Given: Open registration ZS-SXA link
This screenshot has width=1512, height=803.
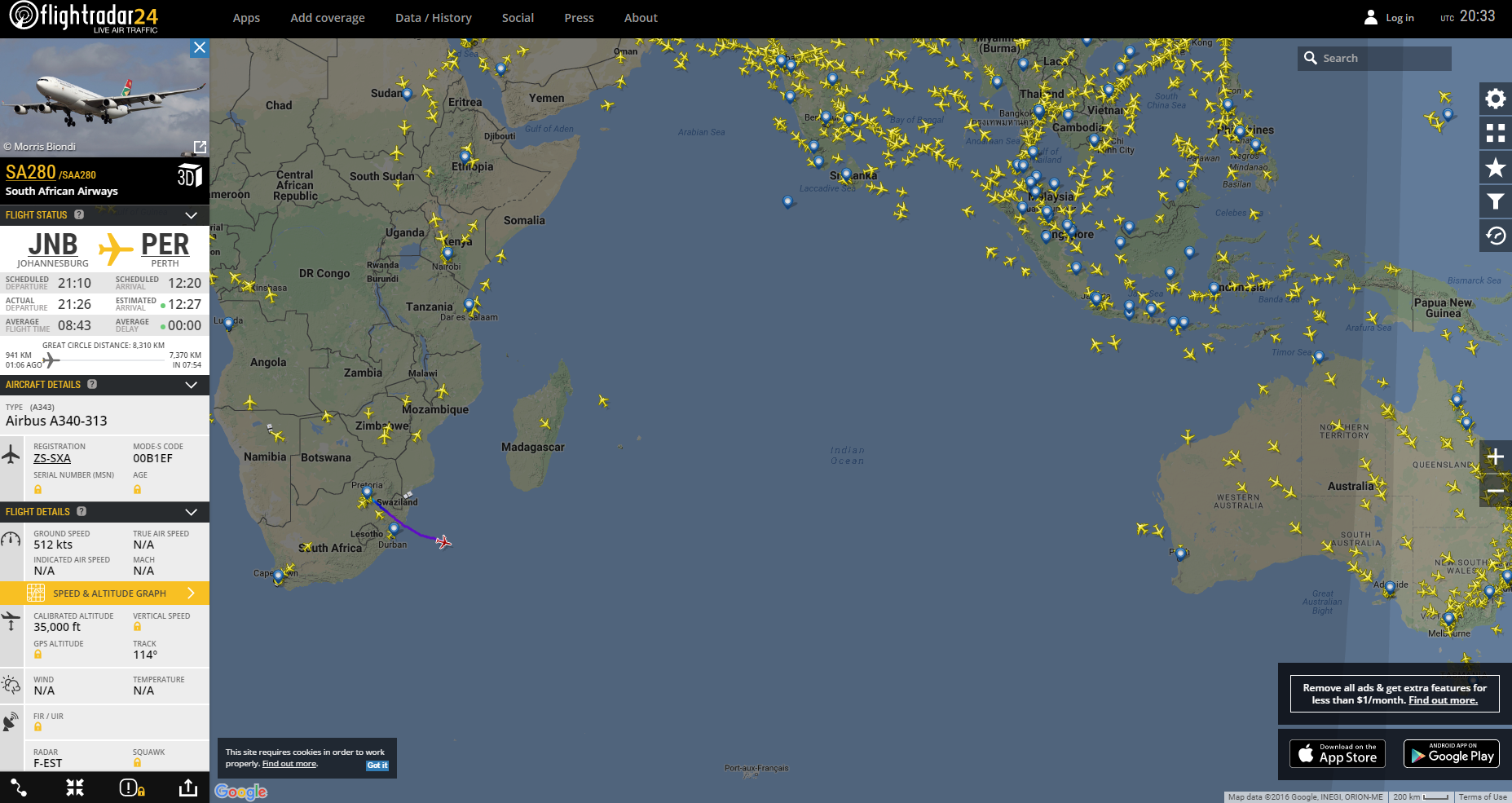Looking at the screenshot, I should 52,458.
